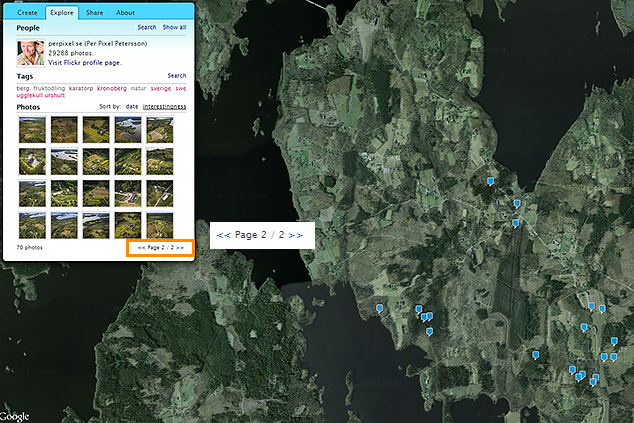634x423 pixels.
Task: Switch to the Share tab
Action: click(94, 13)
